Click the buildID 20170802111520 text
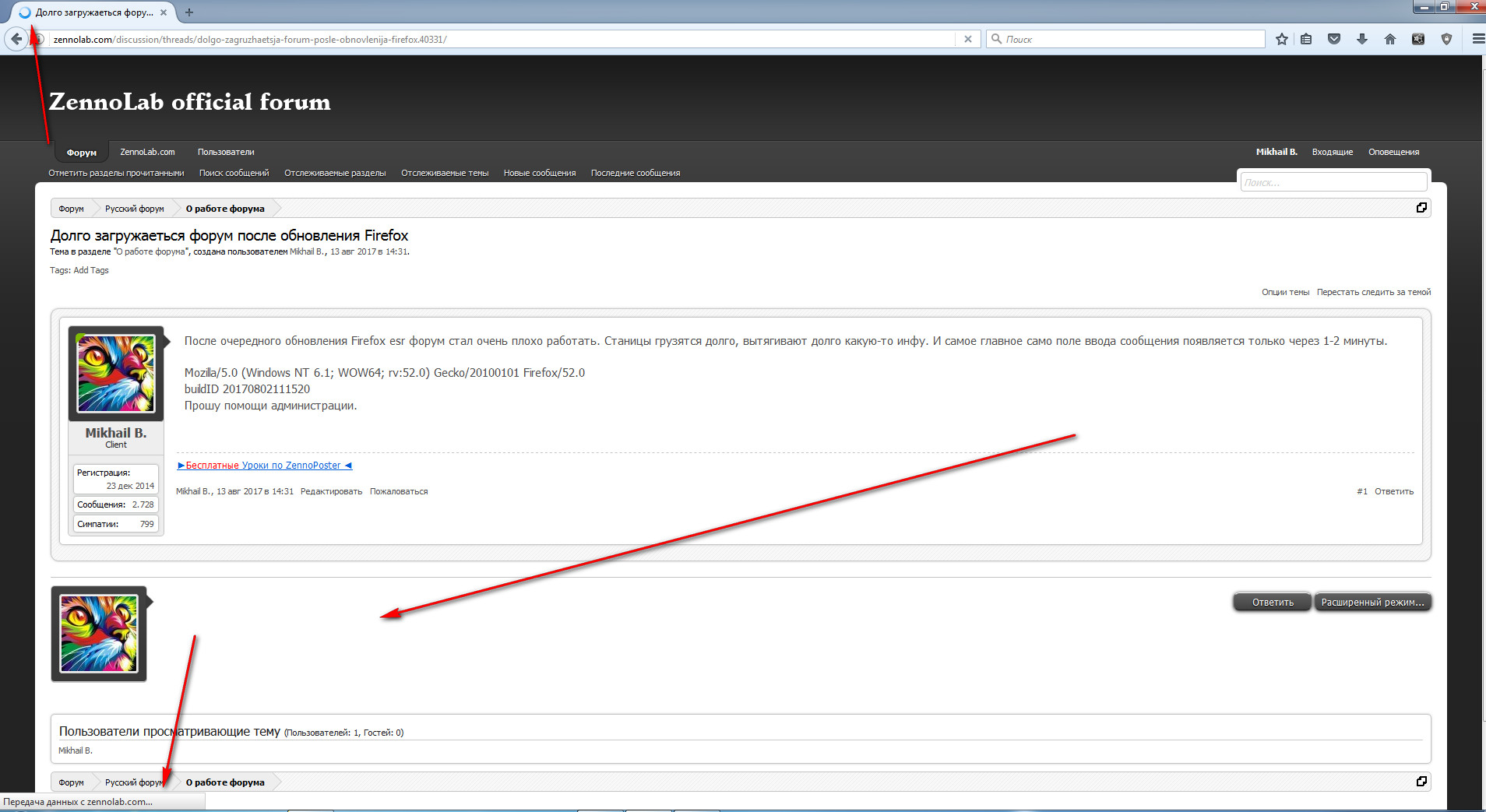Screen dimensions: 1486x812 pos(247,389)
